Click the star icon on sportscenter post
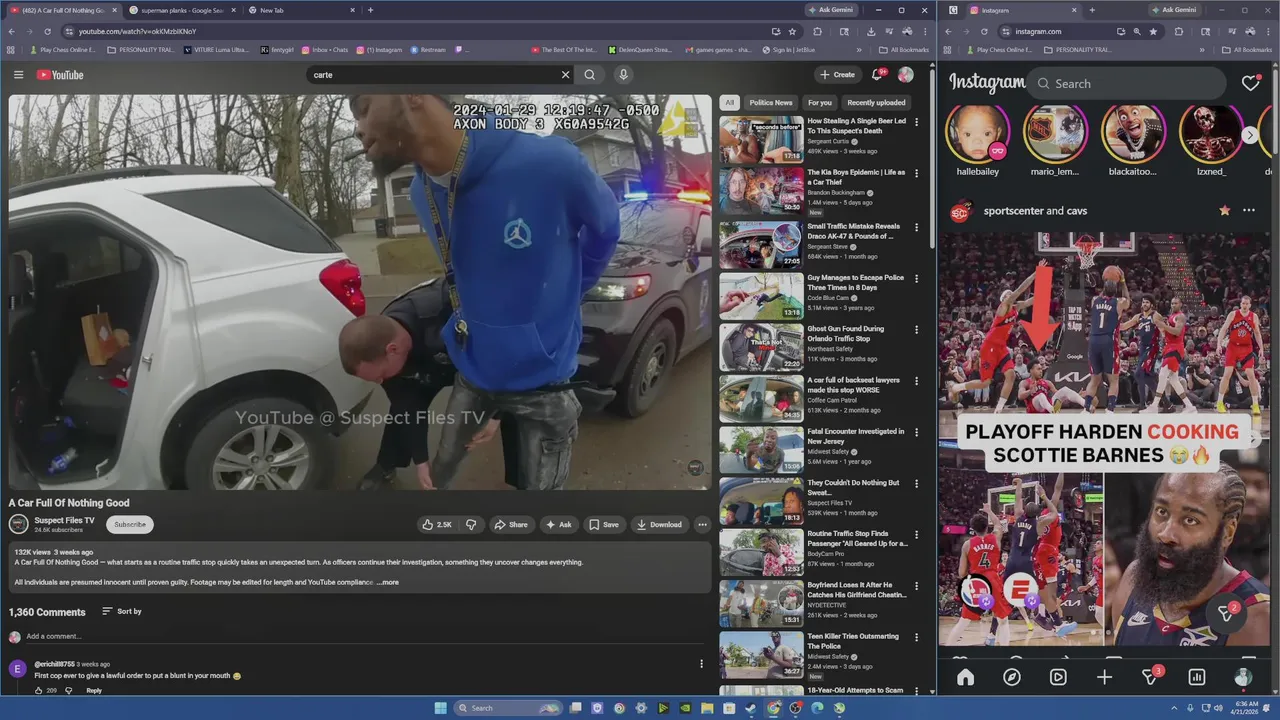Image resolution: width=1280 pixels, height=720 pixels. pos(1224,211)
